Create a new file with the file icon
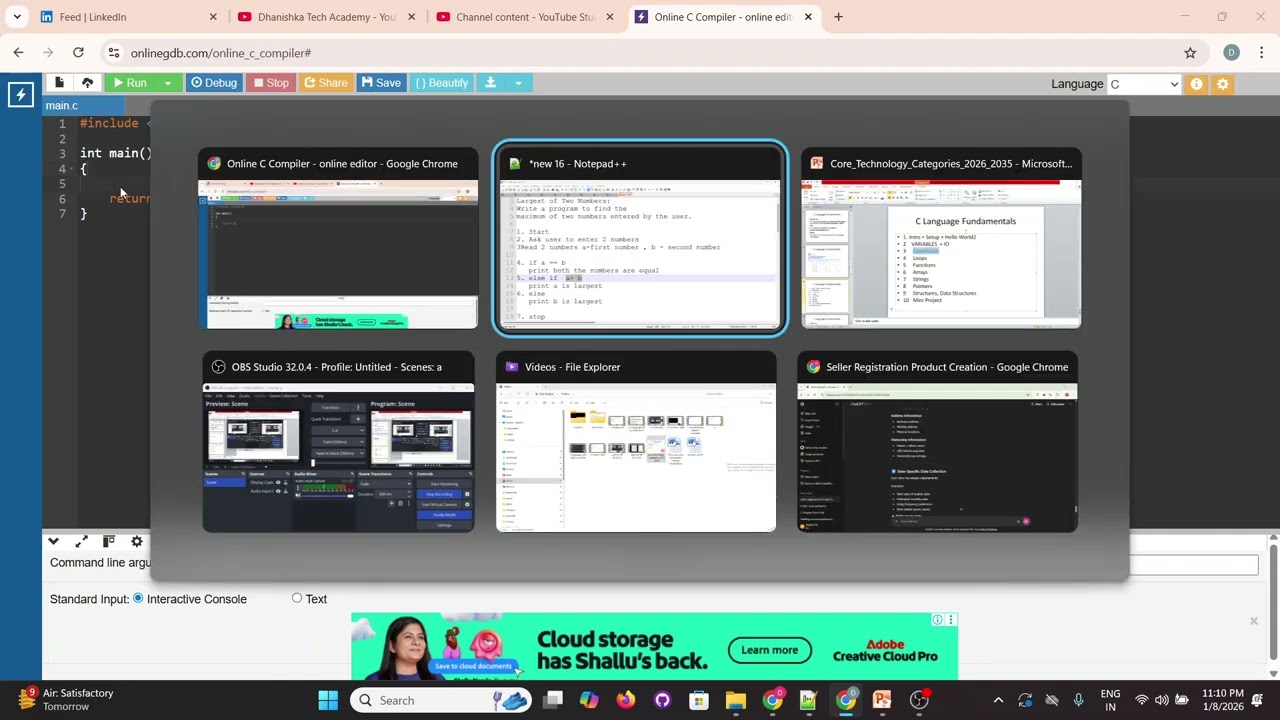Viewport: 1280px width, 720px height. [x=59, y=83]
